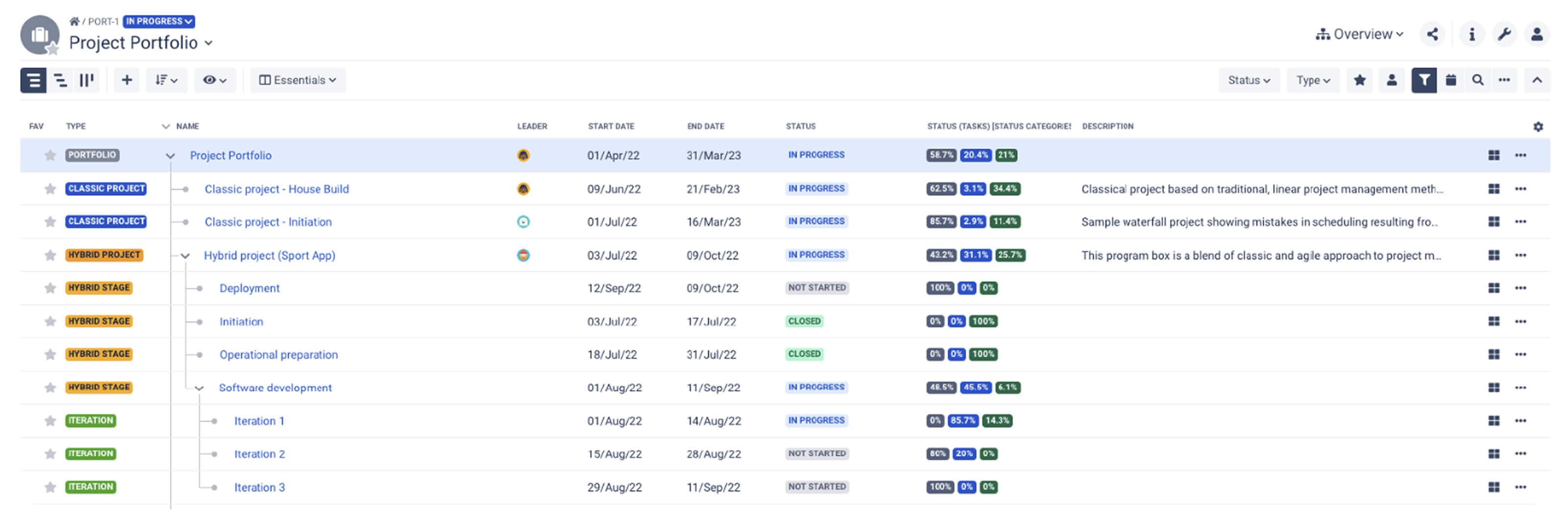The height and width of the screenshot is (521, 1568).
Task: Click the share icon
Action: click(x=1432, y=34)
